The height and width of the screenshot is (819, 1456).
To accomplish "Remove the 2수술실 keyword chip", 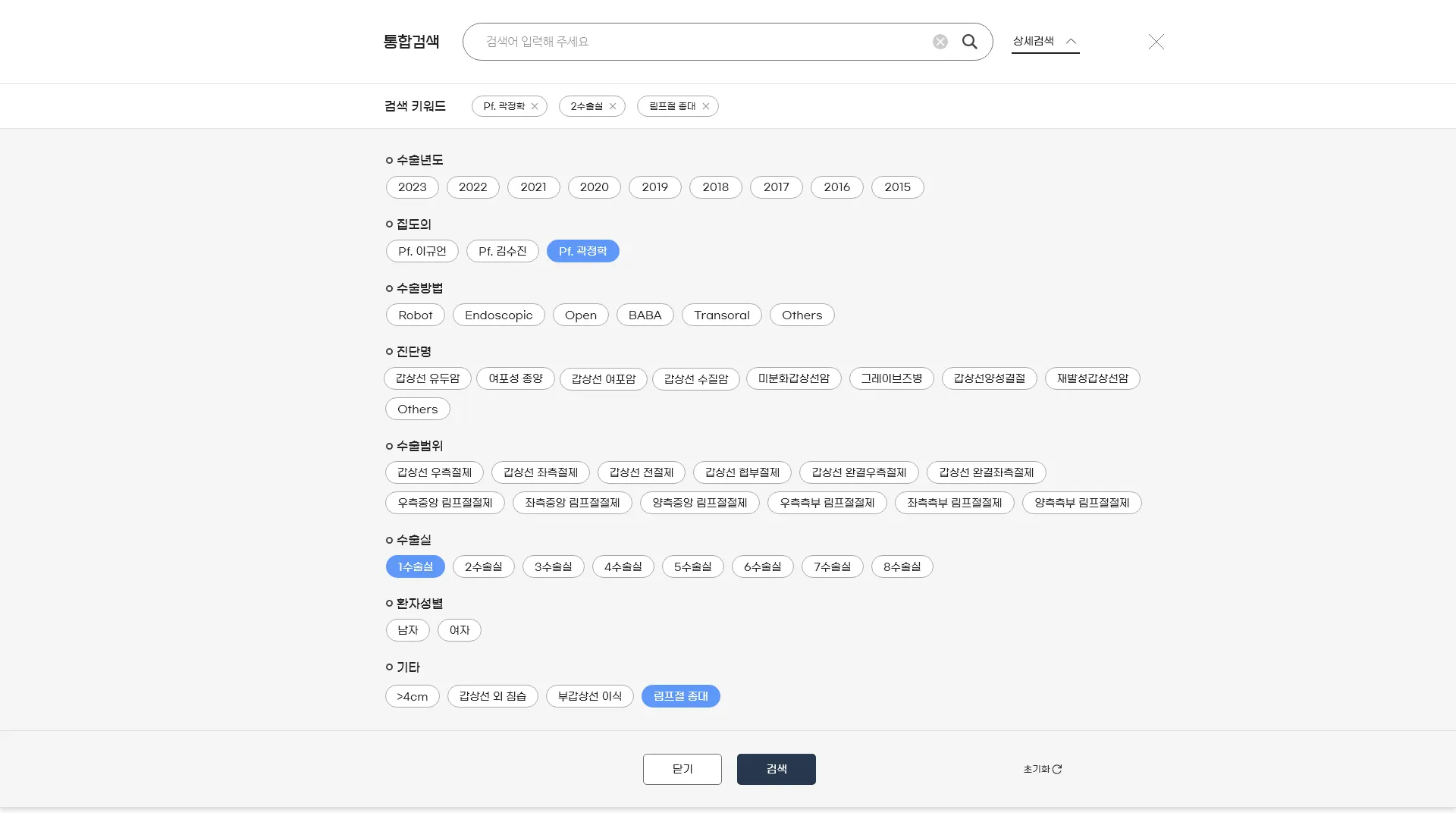I will pyautogui.click(x=613, y=106).
